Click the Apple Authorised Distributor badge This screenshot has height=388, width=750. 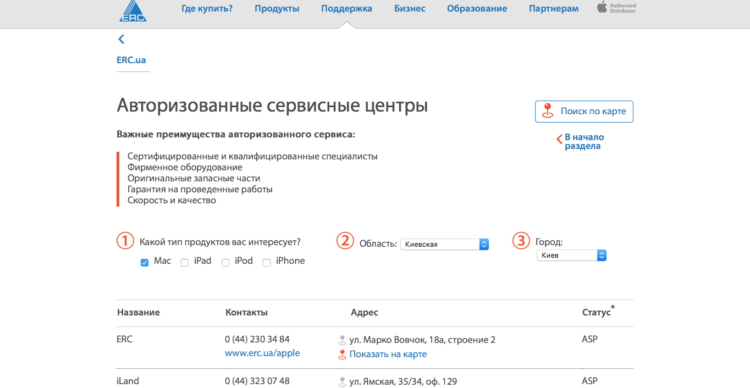[616, 8]
